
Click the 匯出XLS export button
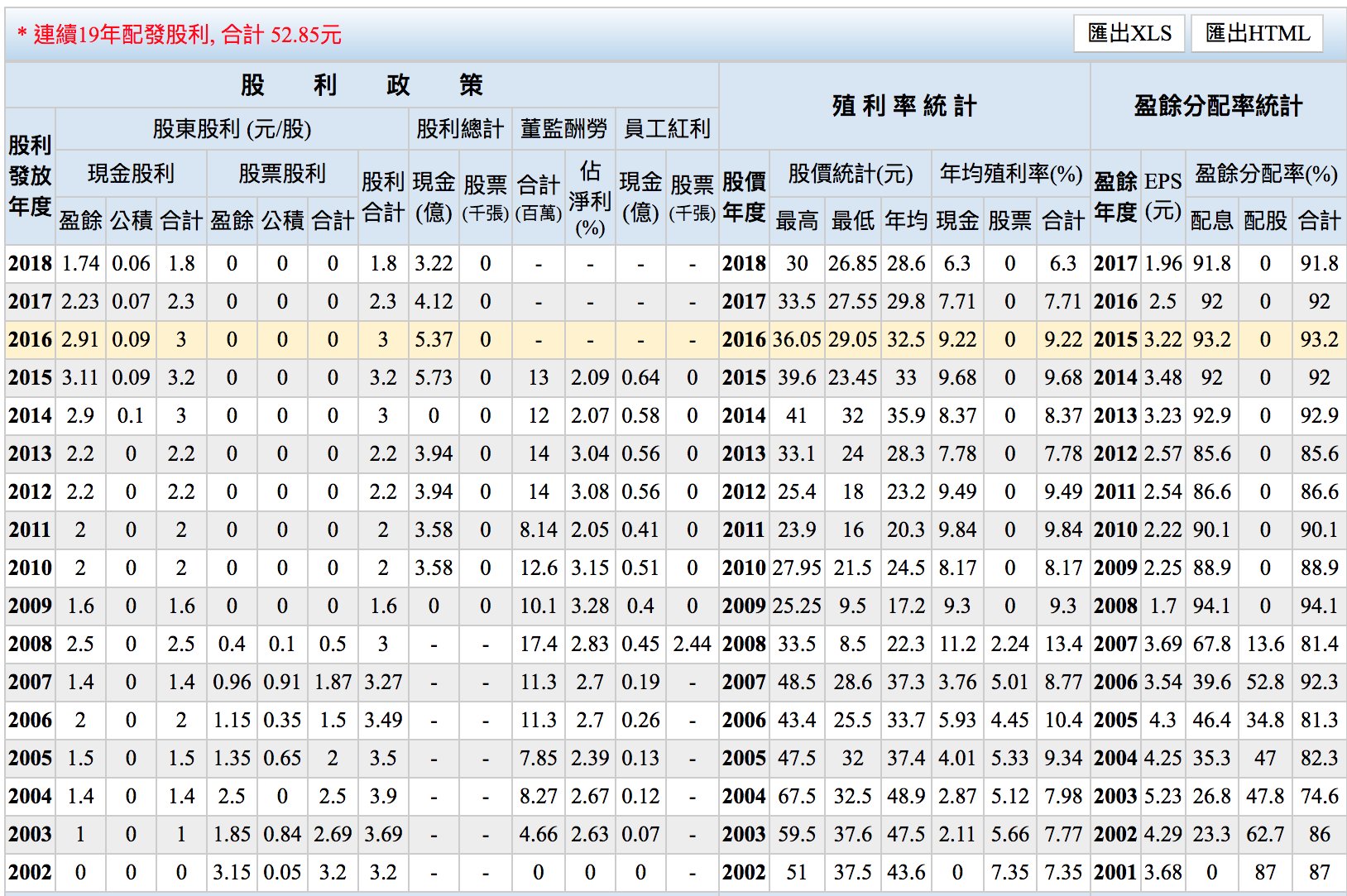pos(1129,34)
